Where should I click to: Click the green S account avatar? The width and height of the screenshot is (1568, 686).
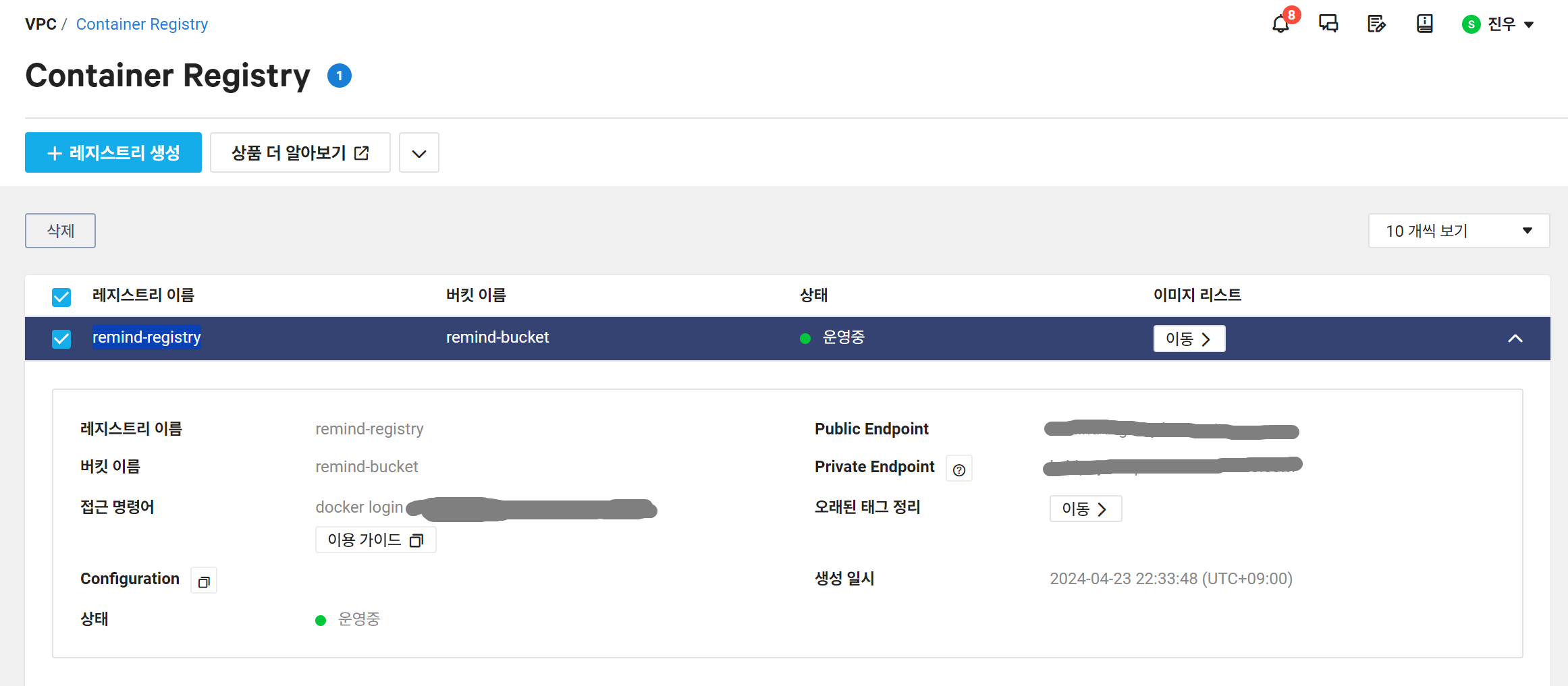[1471, 24]
